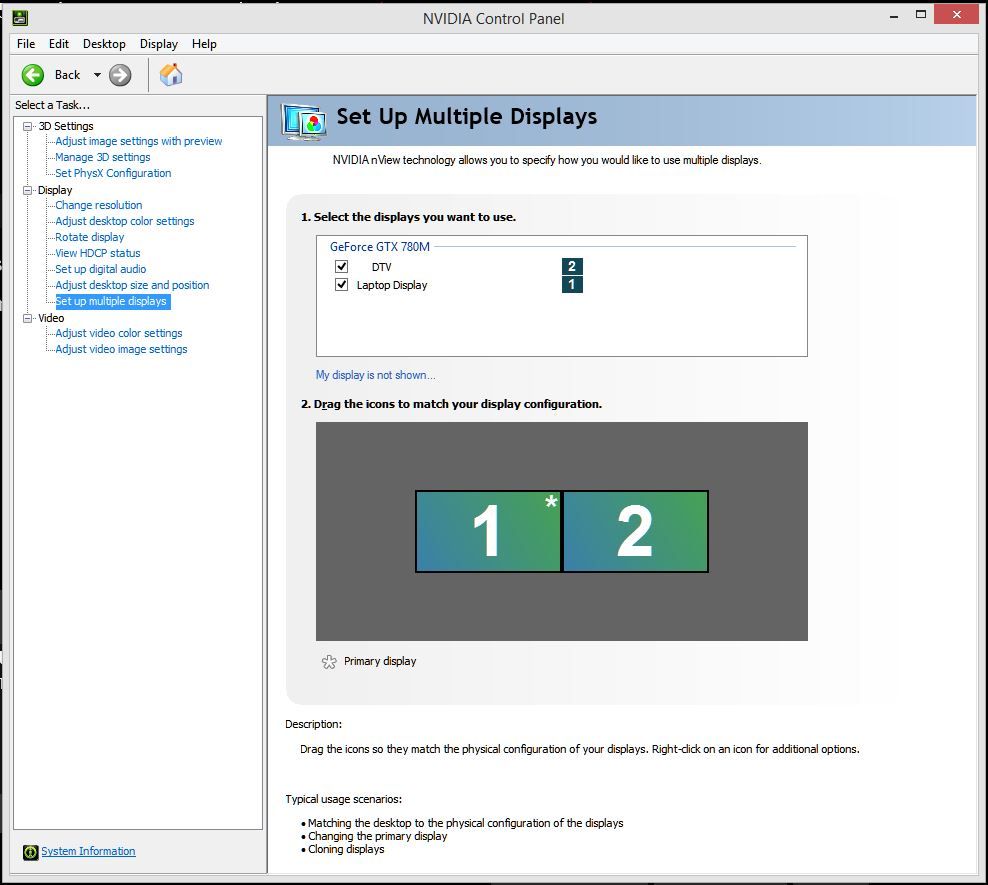Open the Help menu
The image size is (988, 885).
point(204,43)
